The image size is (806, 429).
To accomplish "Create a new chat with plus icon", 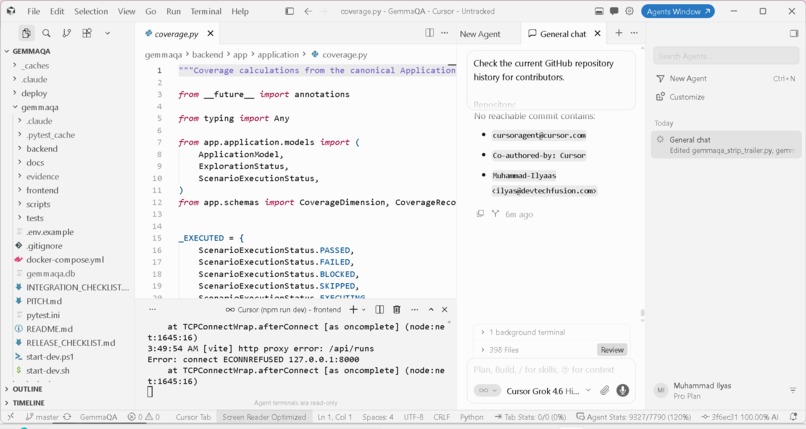I will point(619,33).
